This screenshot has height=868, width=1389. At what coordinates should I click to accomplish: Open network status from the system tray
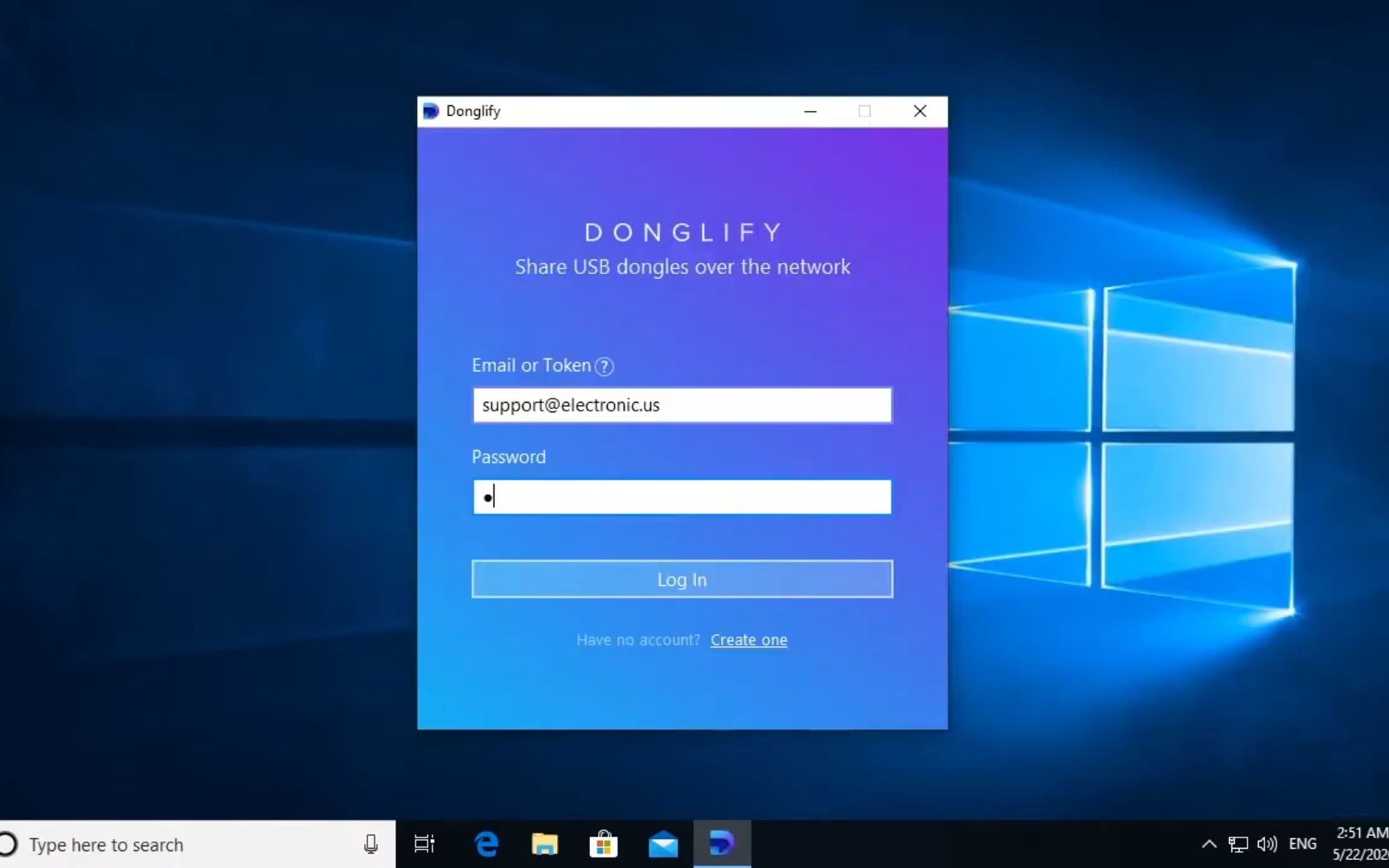1237,844
